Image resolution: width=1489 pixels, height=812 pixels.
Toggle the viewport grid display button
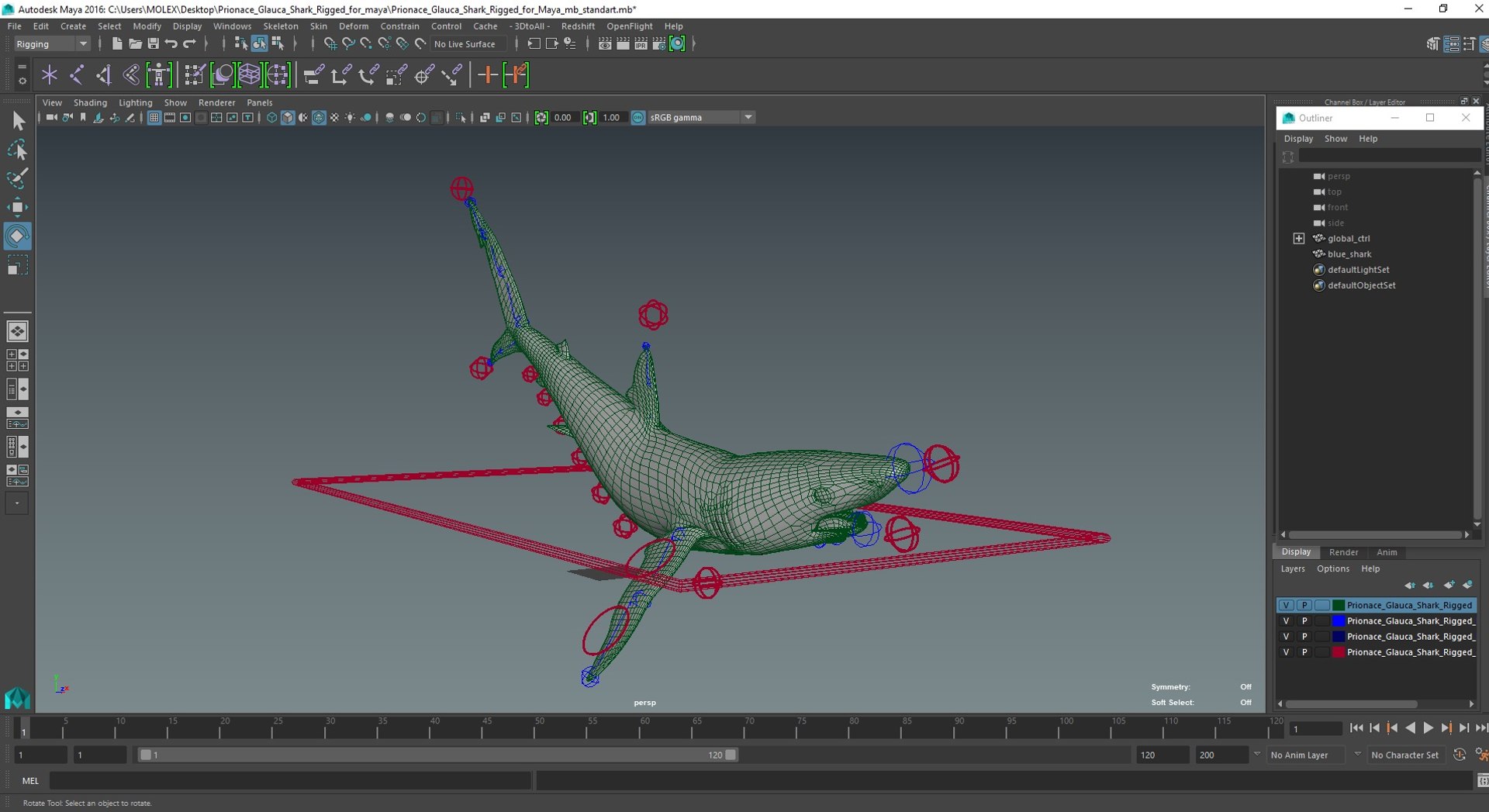click(154, 118)
